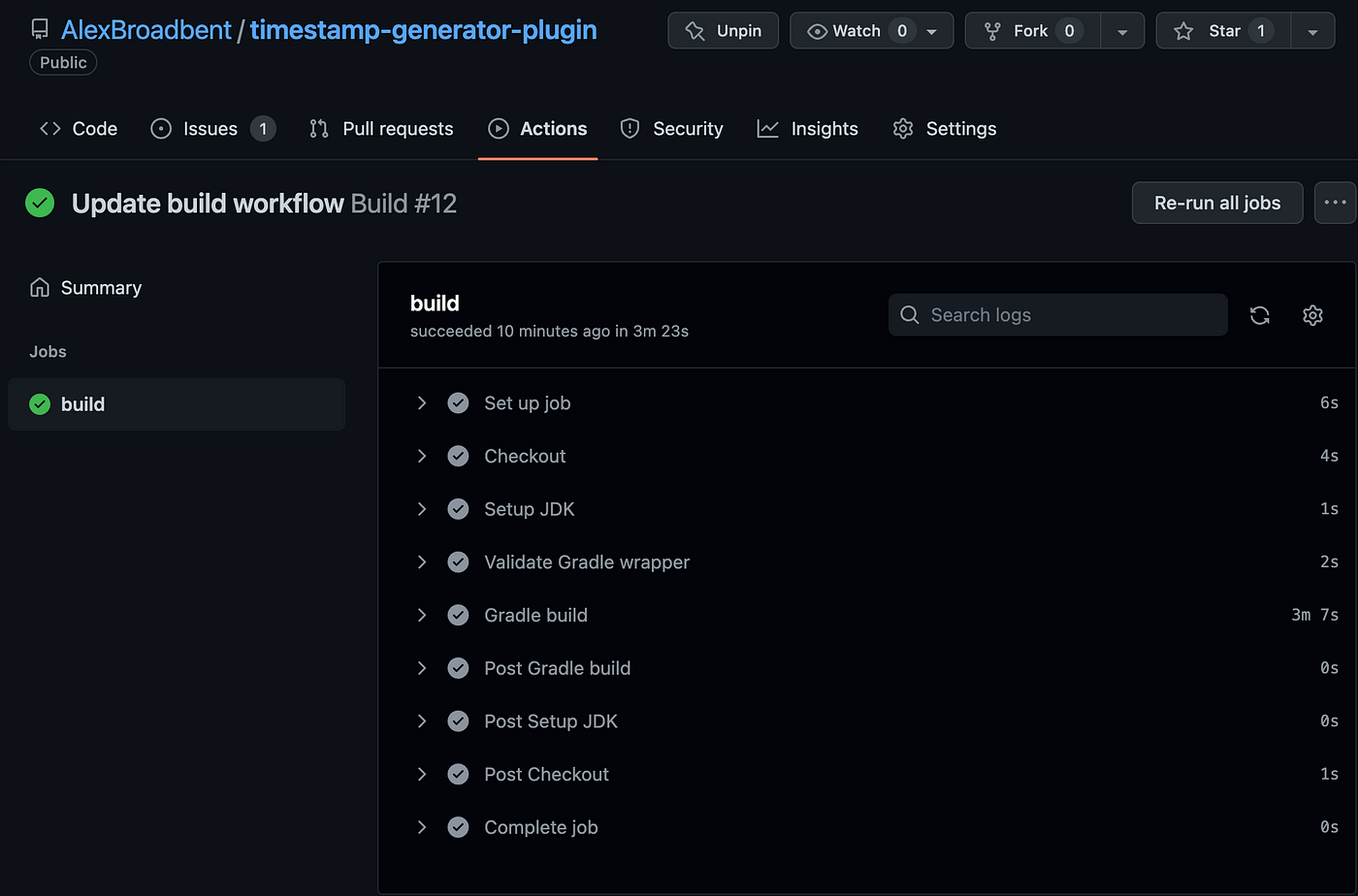Select the build job in sidebar
The height and width of the screenshot is (896, 1358).
177,404
